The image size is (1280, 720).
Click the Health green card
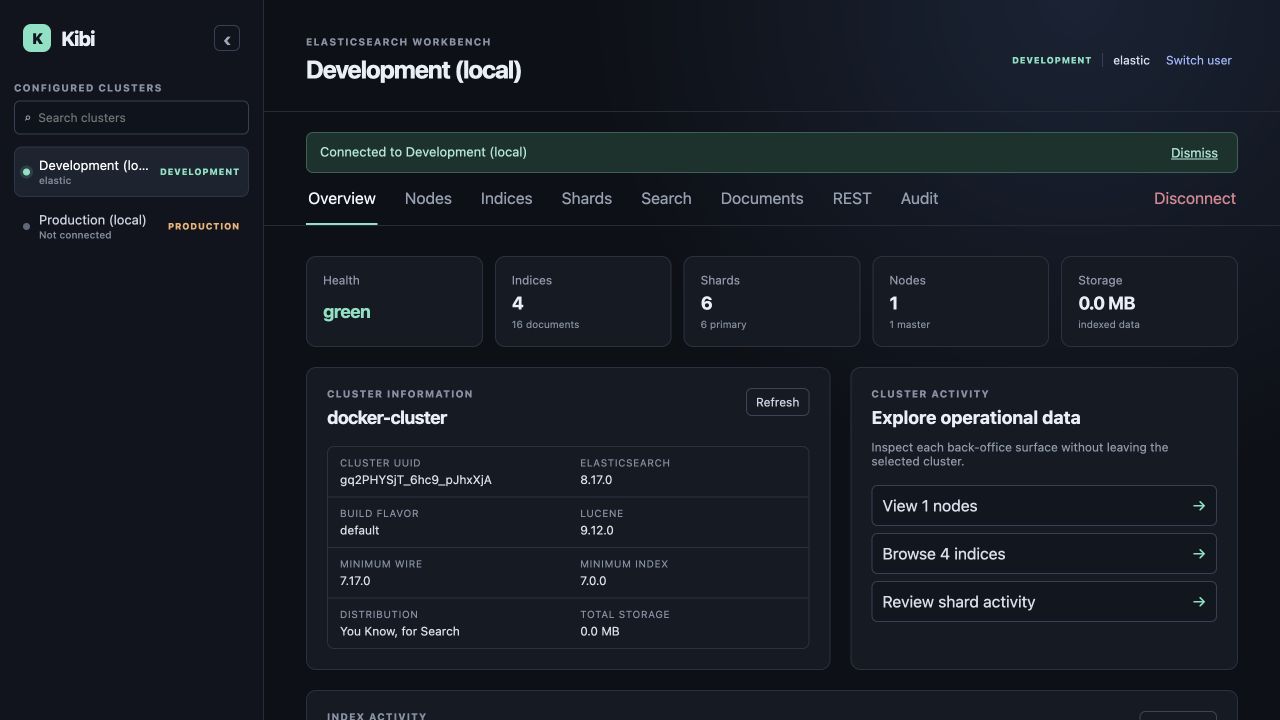(x=394, y=302)
